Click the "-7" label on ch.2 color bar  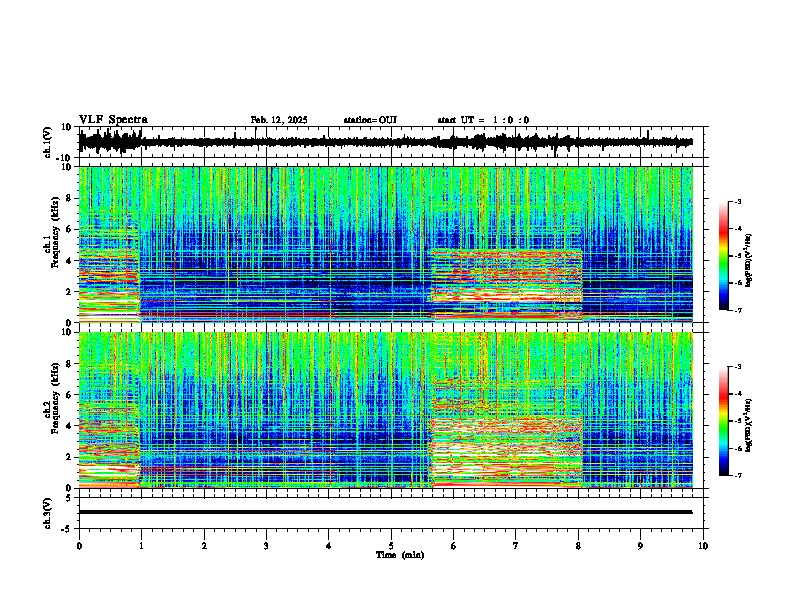click(x=737, y=475)
